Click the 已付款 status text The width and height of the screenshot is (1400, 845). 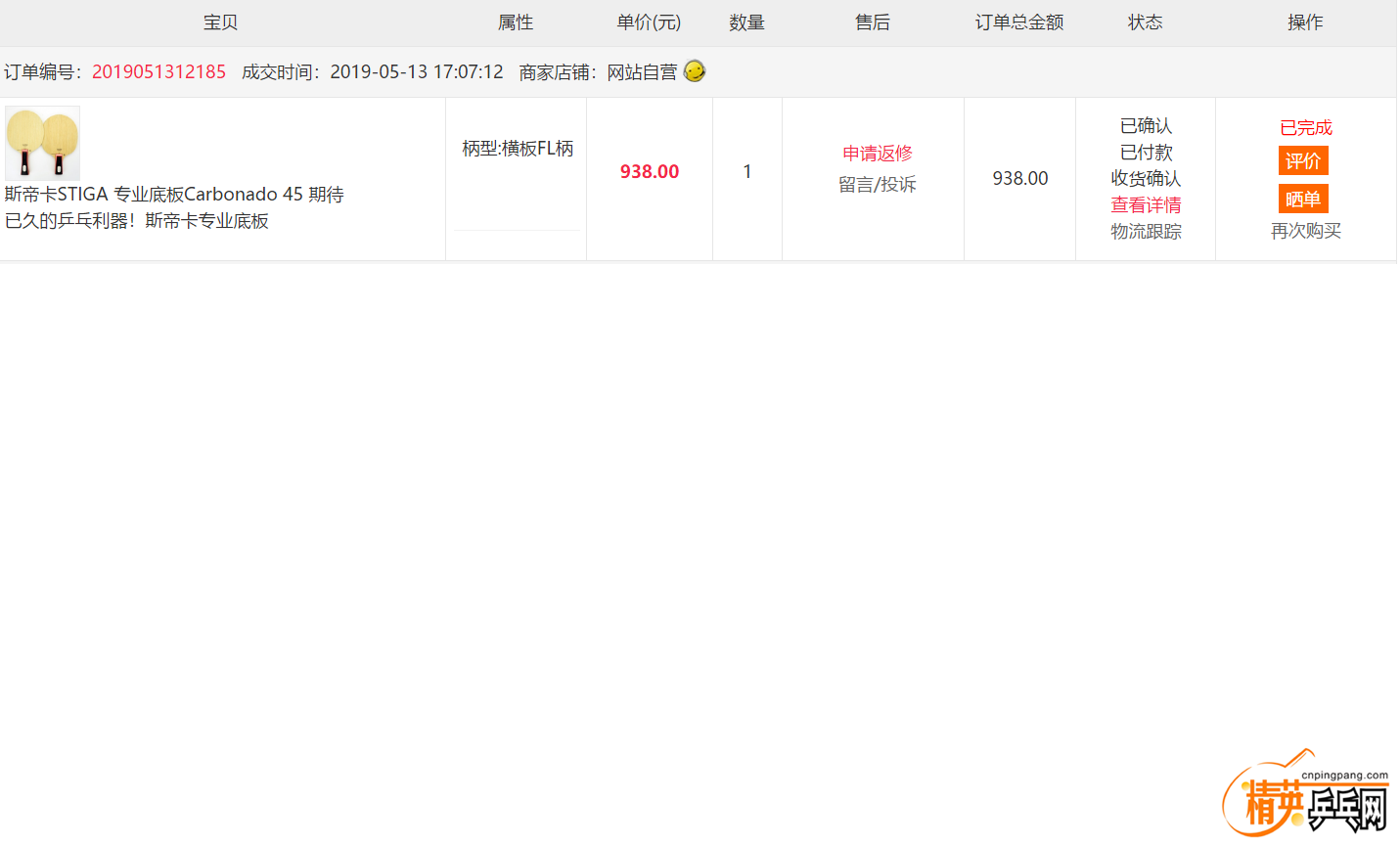tap(1146, 152)
